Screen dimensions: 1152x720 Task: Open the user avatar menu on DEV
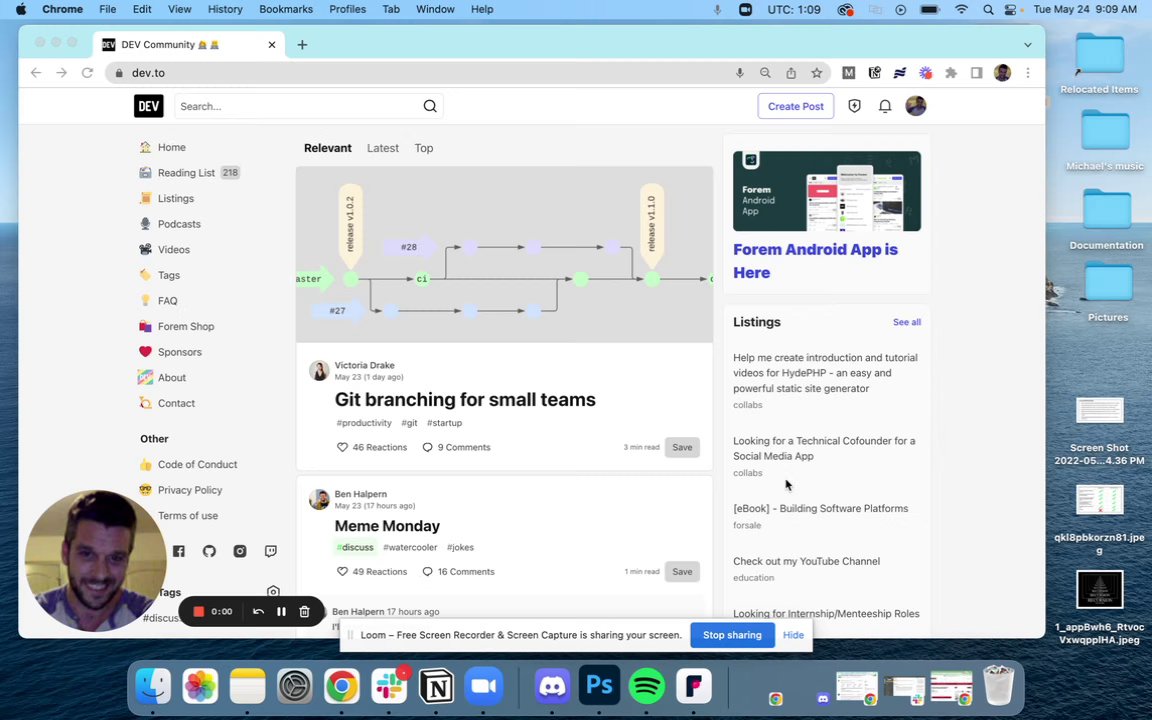pos(915,106)
